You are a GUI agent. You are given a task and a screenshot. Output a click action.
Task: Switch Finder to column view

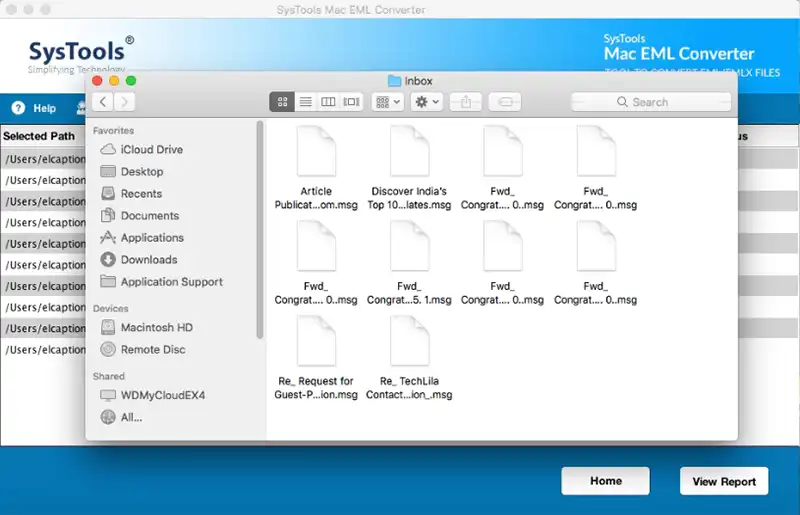click(x=328, y=102)
